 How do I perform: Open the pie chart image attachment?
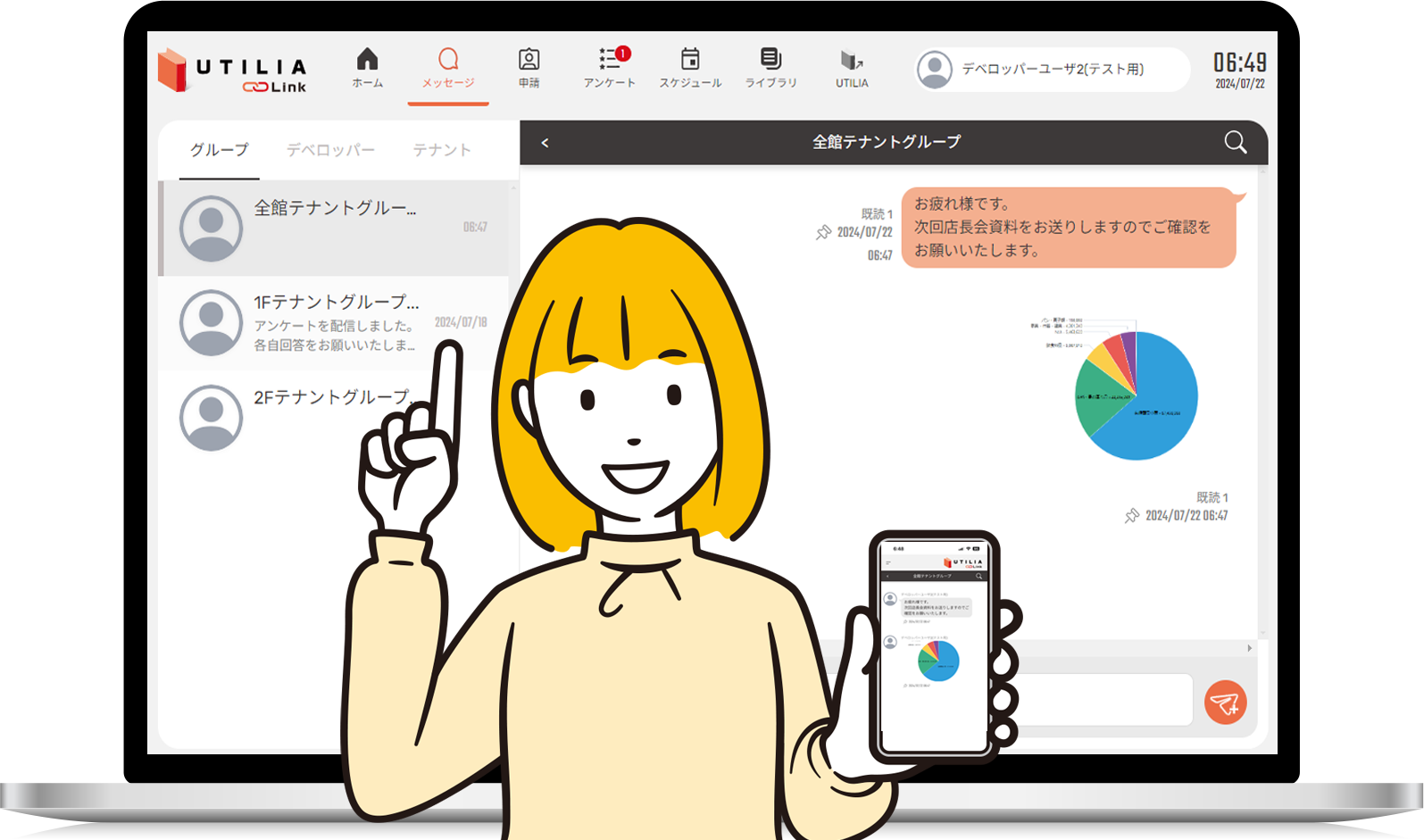click(x=1134, y=393)
